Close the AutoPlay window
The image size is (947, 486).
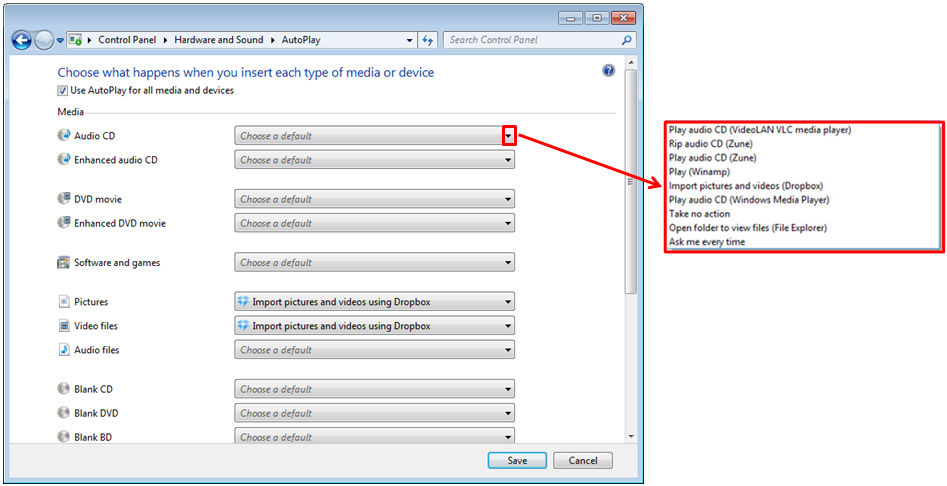pyautogui.click(x=624, y=18)
